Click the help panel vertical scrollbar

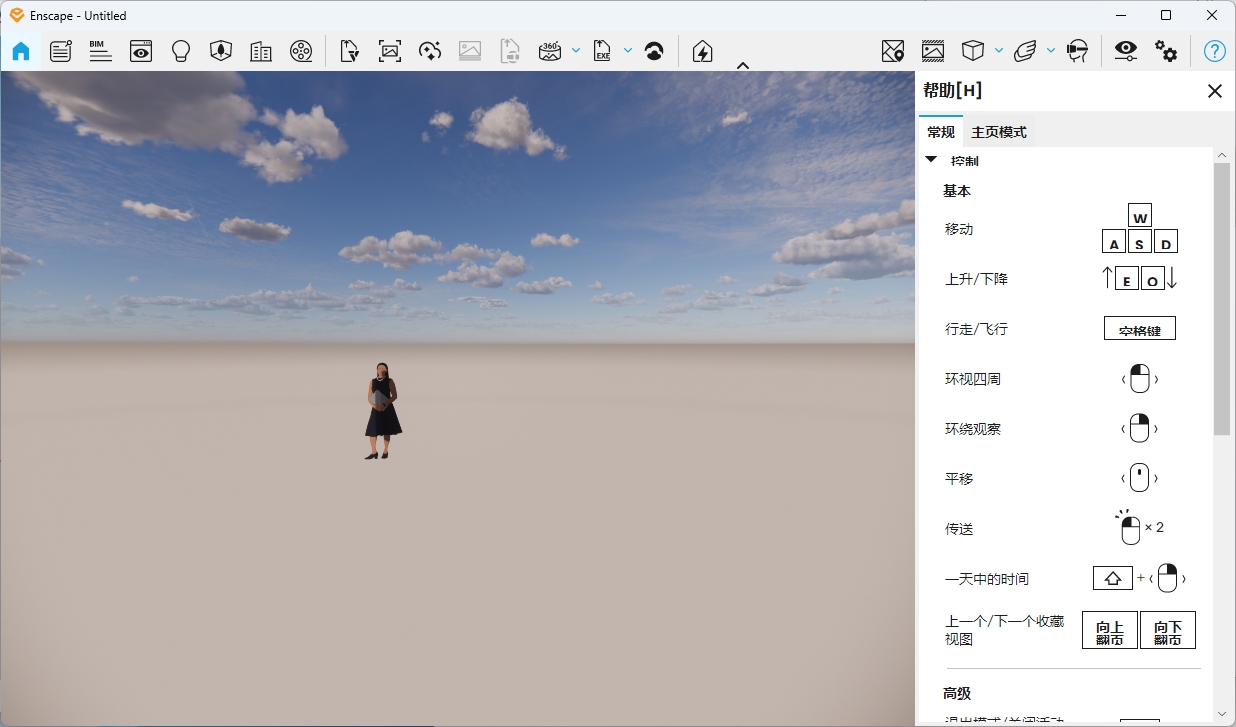[x=1221, y=300]
